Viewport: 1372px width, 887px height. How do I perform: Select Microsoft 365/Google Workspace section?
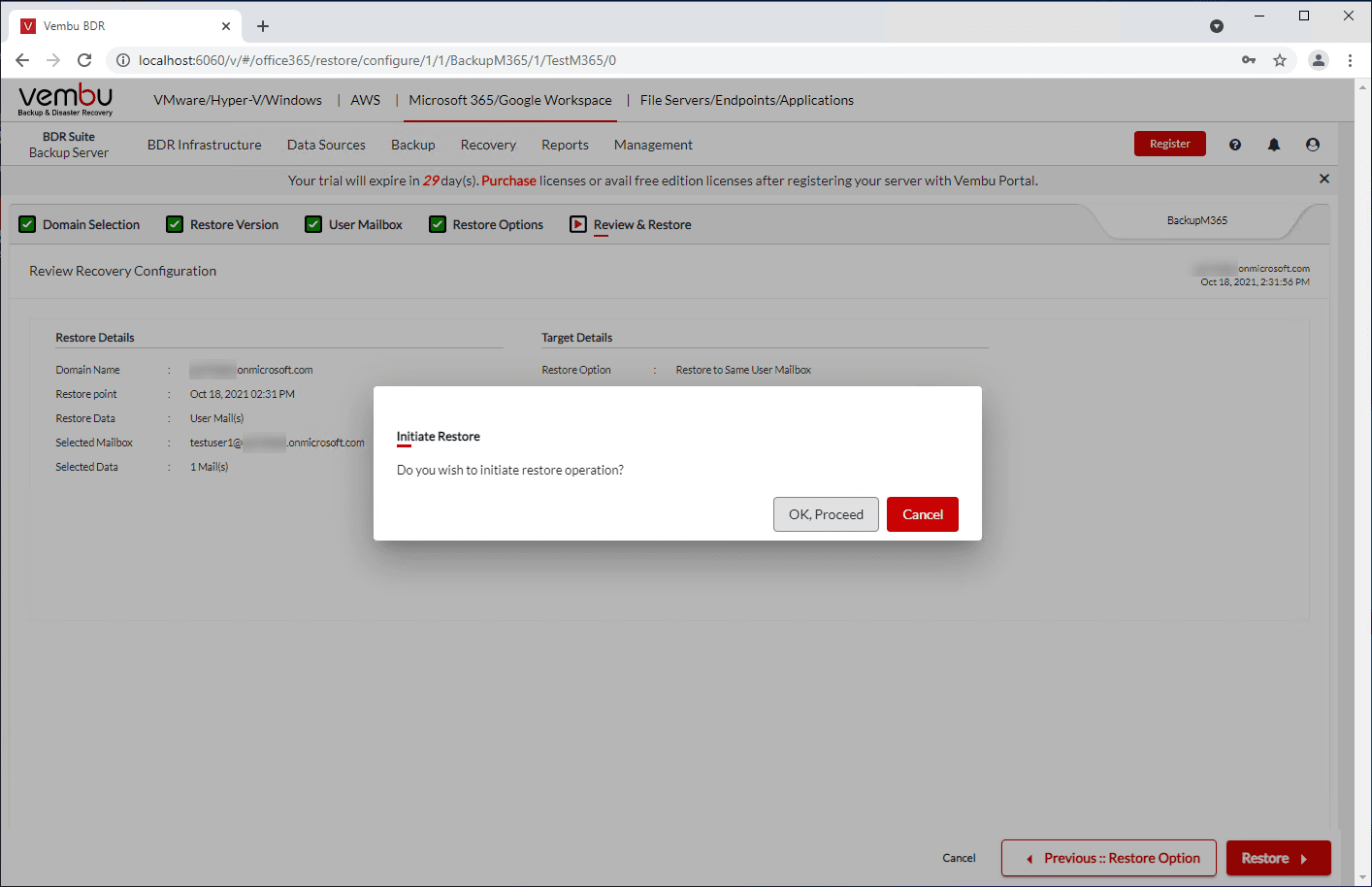(x=510, y=100)
